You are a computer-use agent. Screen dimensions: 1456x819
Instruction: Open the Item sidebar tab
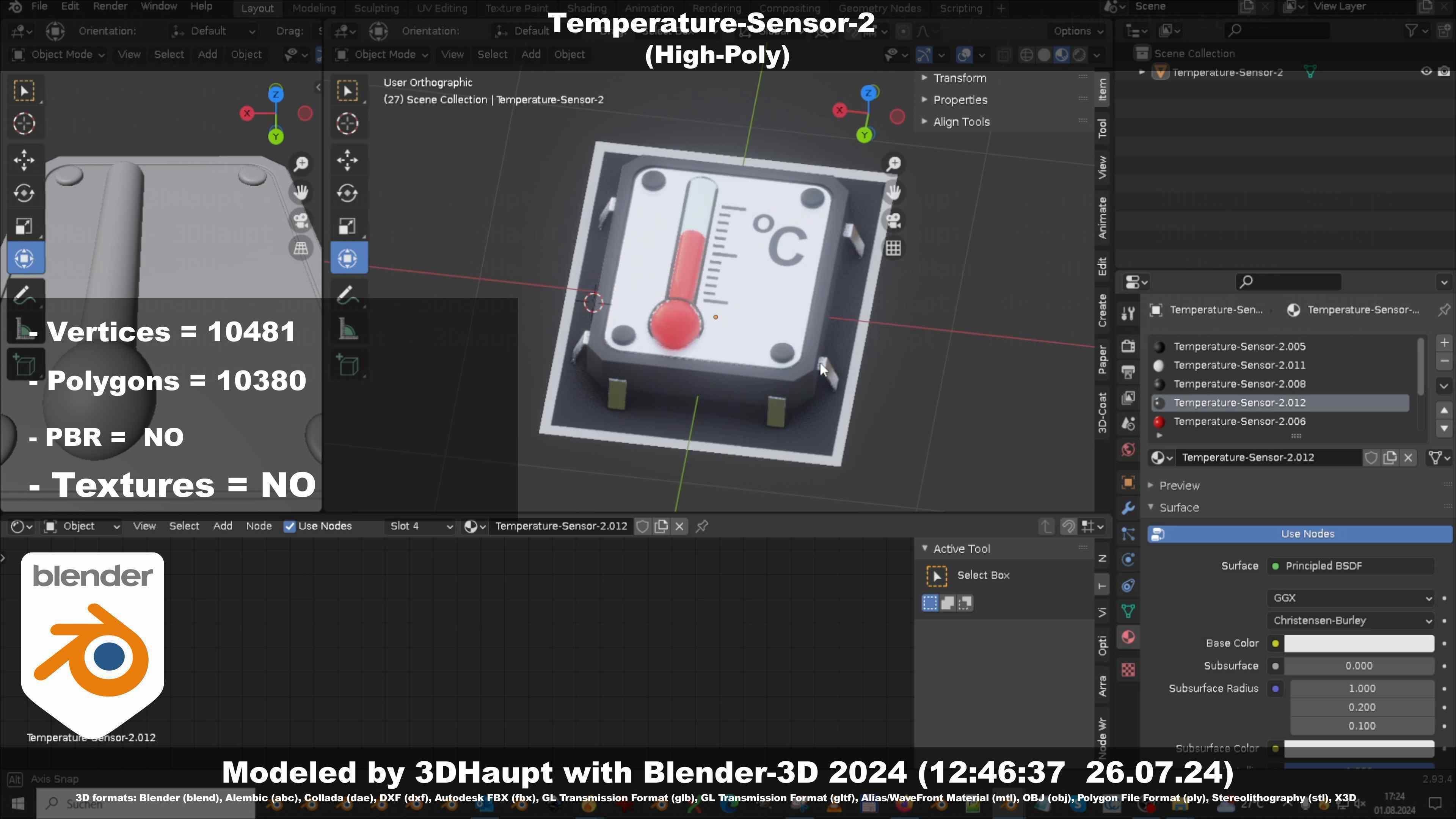[x=1102, y=89]
